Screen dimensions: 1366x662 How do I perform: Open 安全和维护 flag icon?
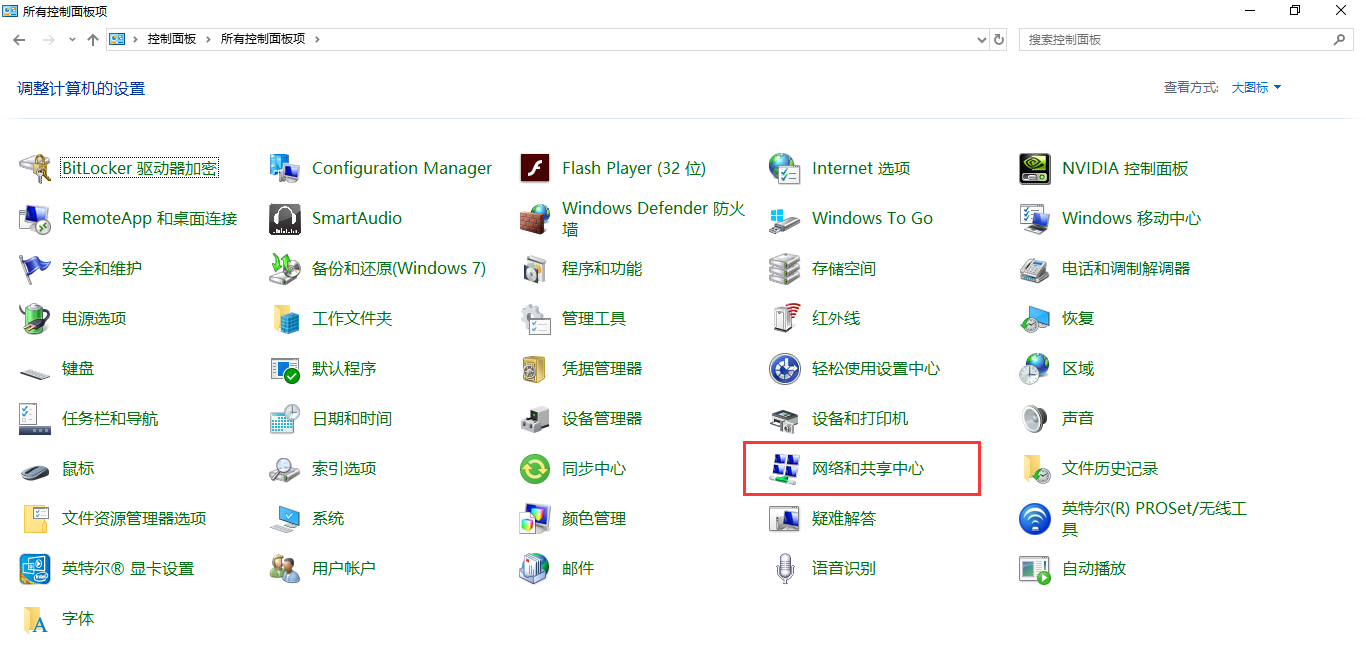(x=35, y=268)
